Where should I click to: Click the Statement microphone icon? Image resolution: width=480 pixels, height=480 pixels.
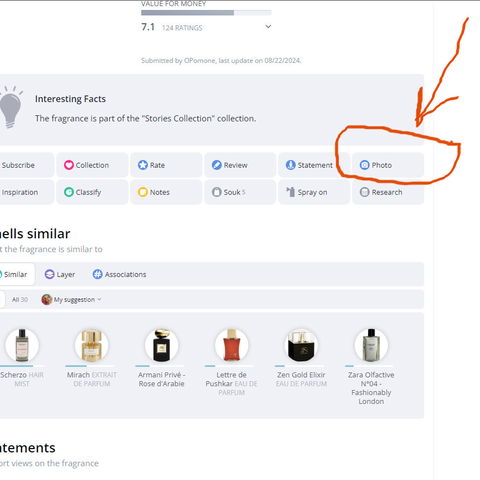click(291, 165)
